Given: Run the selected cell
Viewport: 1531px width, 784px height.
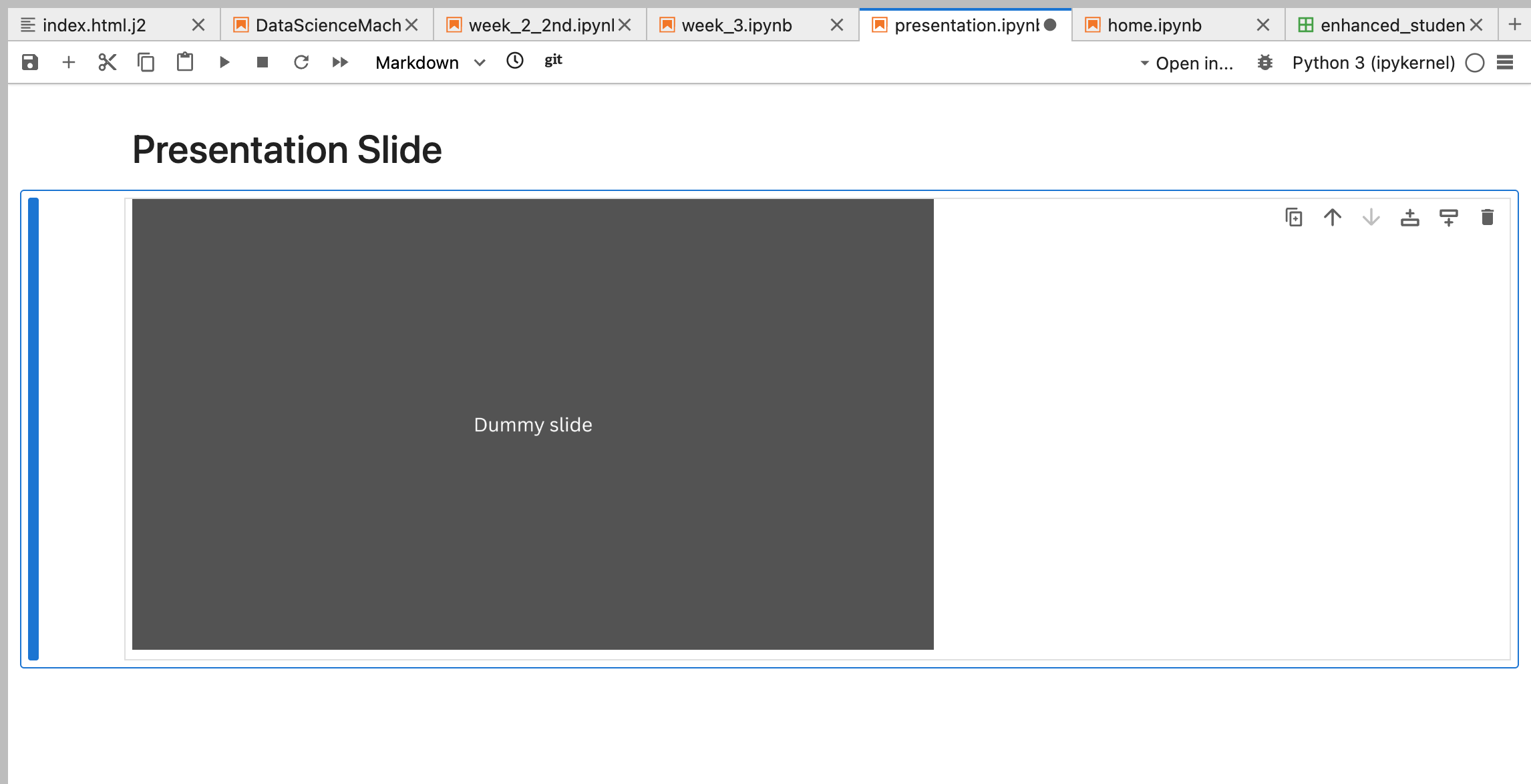Looking at the screenshot, I should pyautogui.click(x=224, y=63).
